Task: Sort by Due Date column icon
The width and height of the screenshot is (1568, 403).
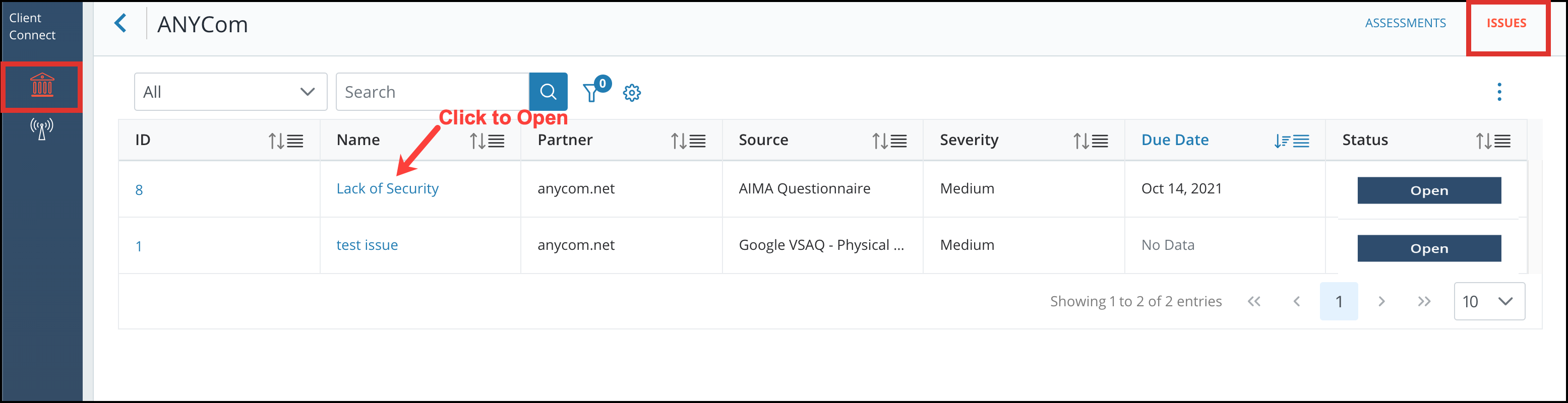Action: (1291, 141)
